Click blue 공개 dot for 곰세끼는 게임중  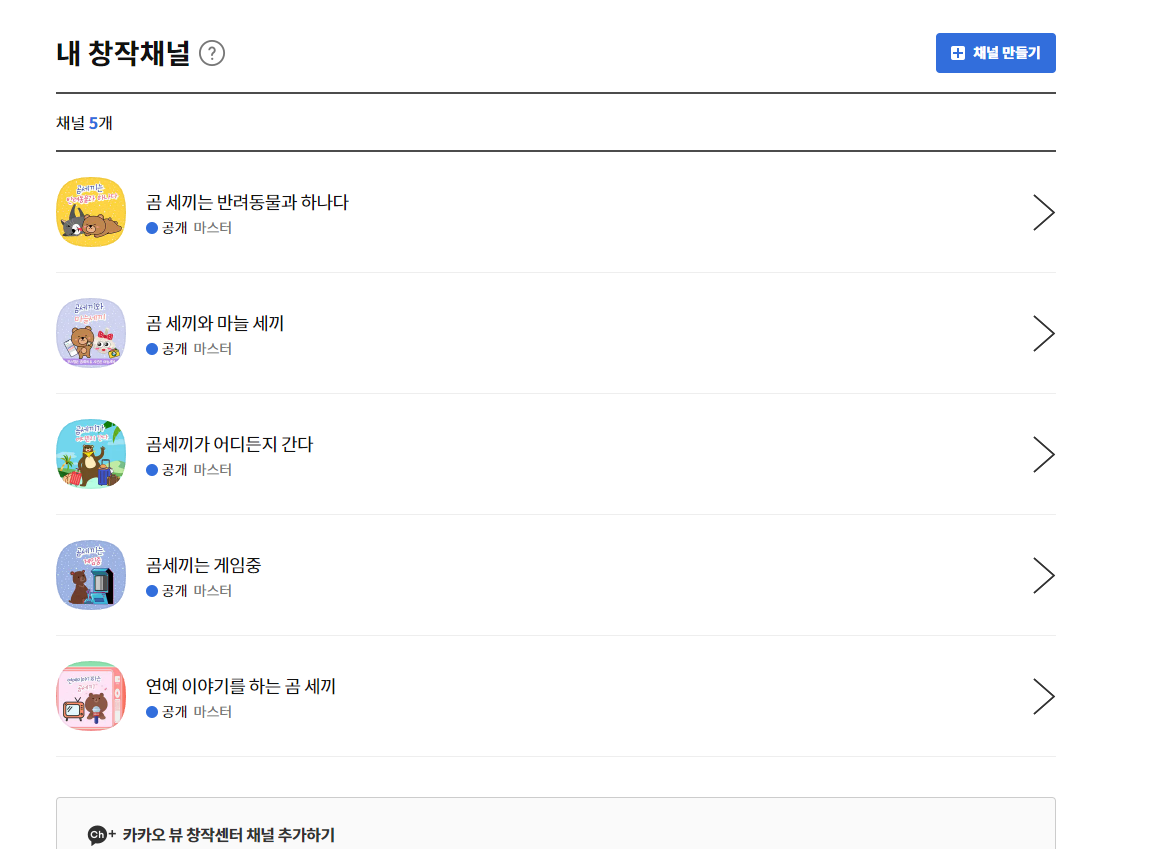click(x=151, y=591)
